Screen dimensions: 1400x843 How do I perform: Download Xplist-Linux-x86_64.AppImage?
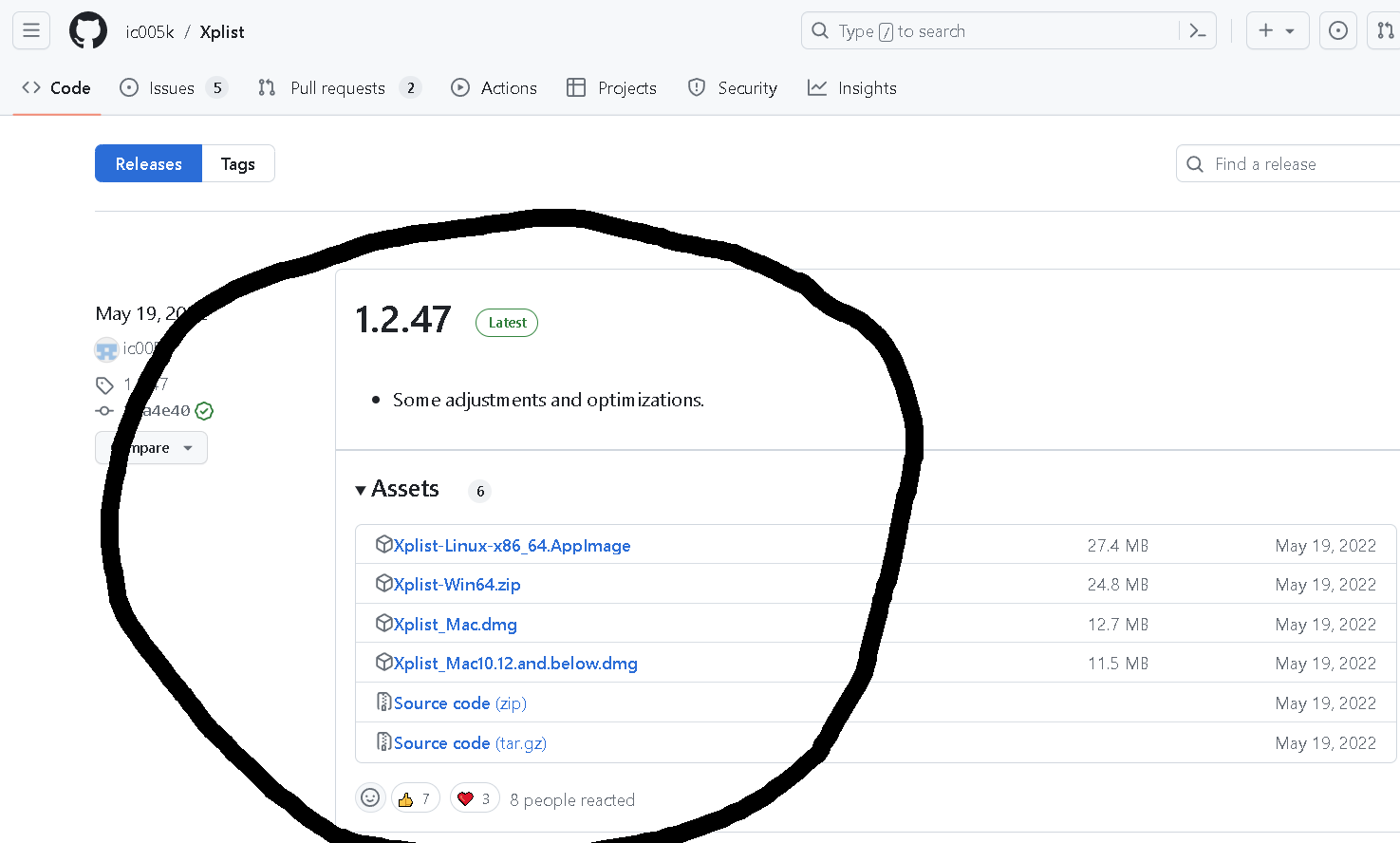click(x=512, y=546)
